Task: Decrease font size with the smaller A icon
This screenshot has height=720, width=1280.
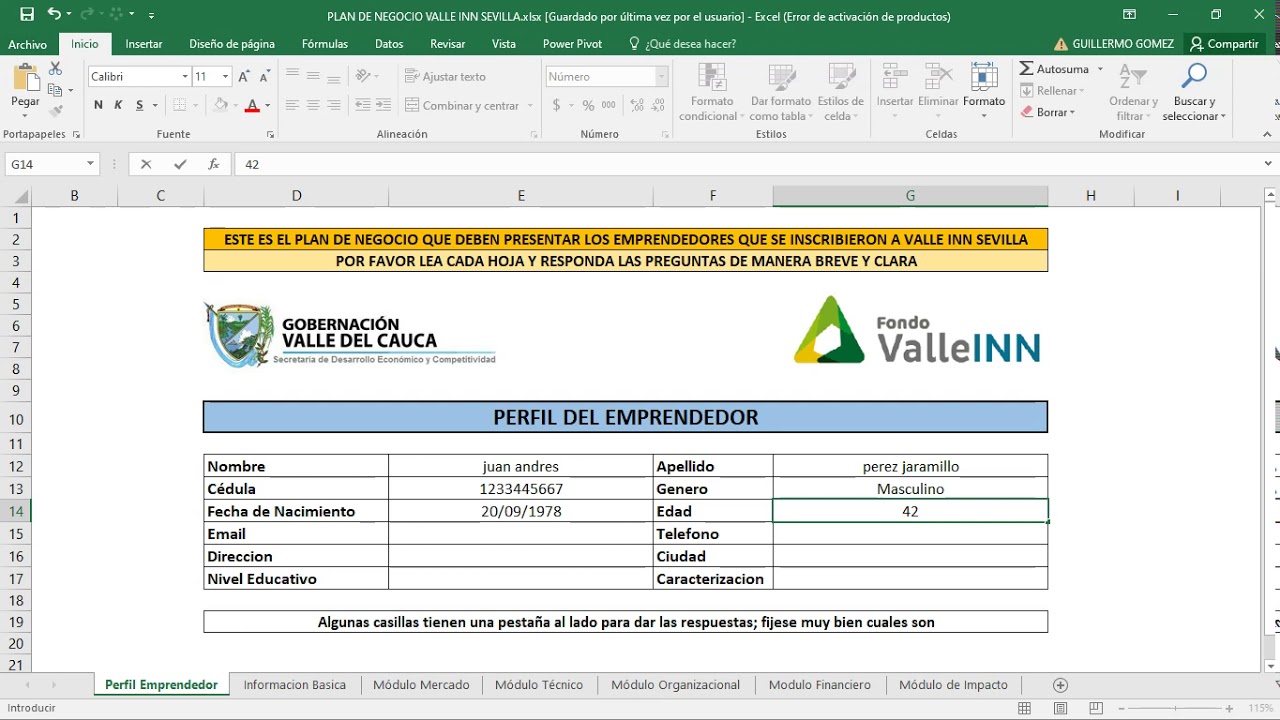Action: pos(264,77)
